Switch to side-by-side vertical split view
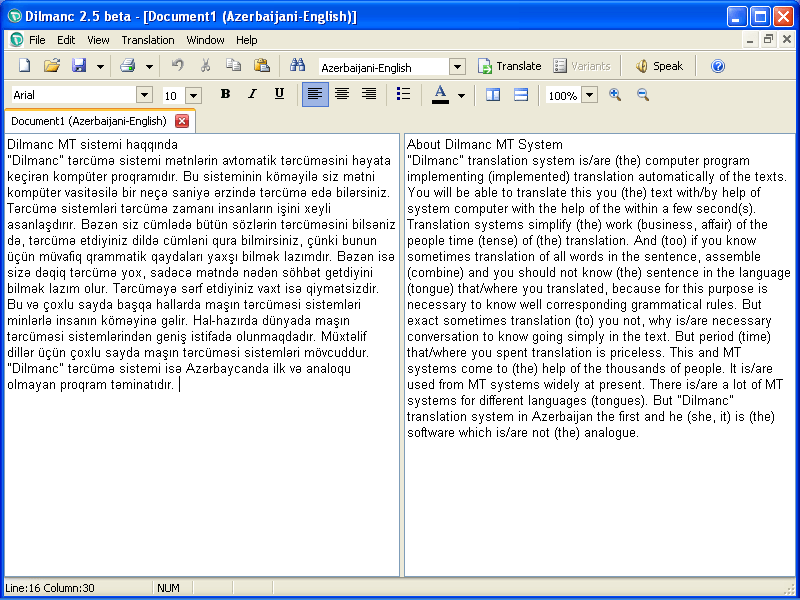The image size is (800, 600). (493, 95)
